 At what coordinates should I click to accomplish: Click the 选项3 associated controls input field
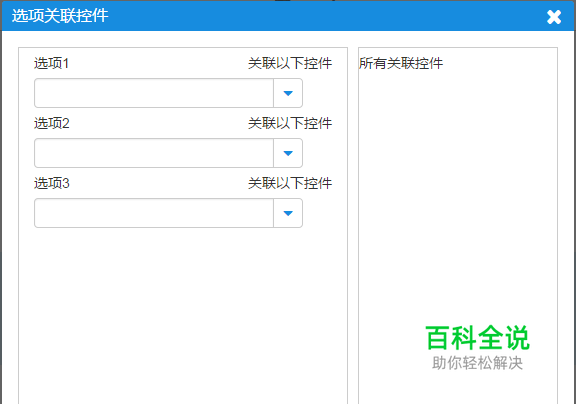tap(154, 213)
